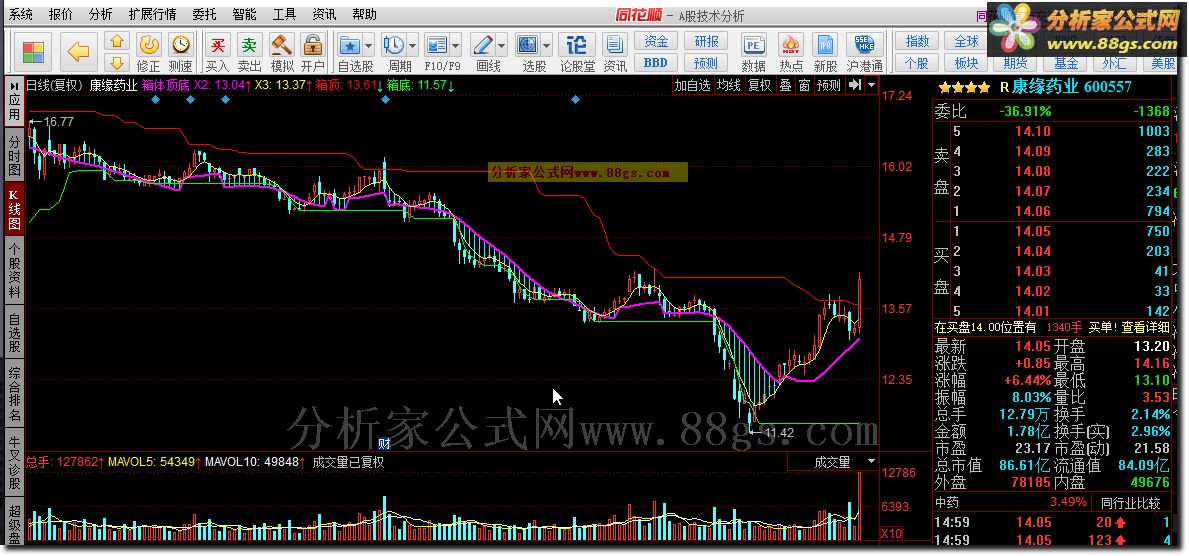Screen dimensions: 1189x556
Task: Click the 周期 period clock icon
Action: tap(394, 45)
